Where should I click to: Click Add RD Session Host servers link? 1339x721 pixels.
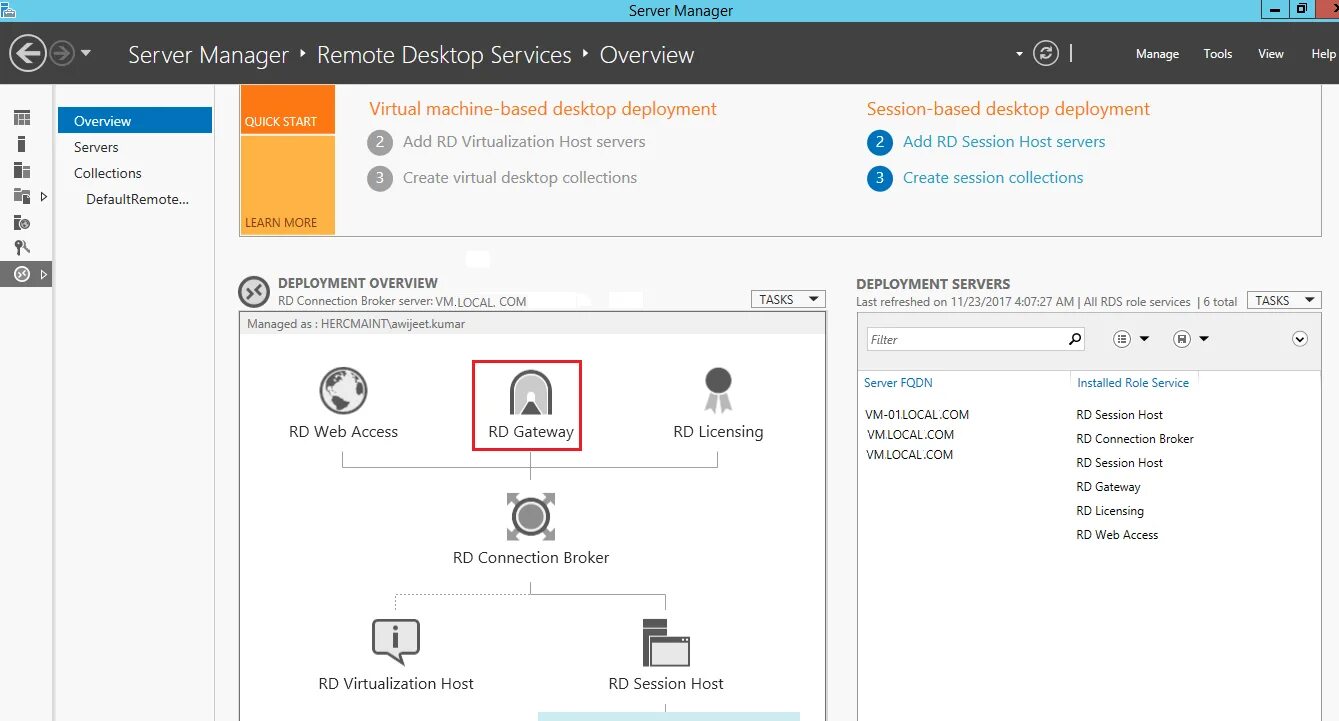coord(1004,142)
